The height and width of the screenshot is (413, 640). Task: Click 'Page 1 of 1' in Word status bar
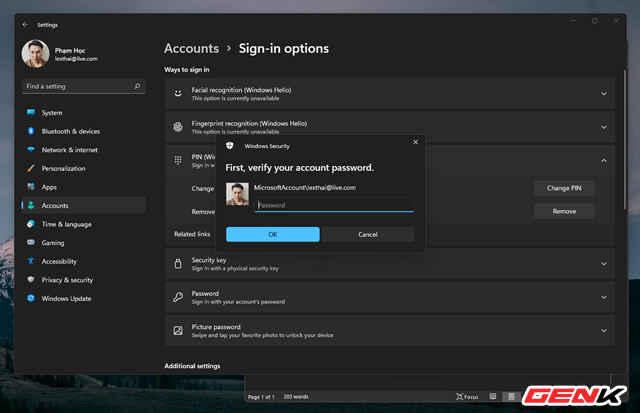click(261, 397)
